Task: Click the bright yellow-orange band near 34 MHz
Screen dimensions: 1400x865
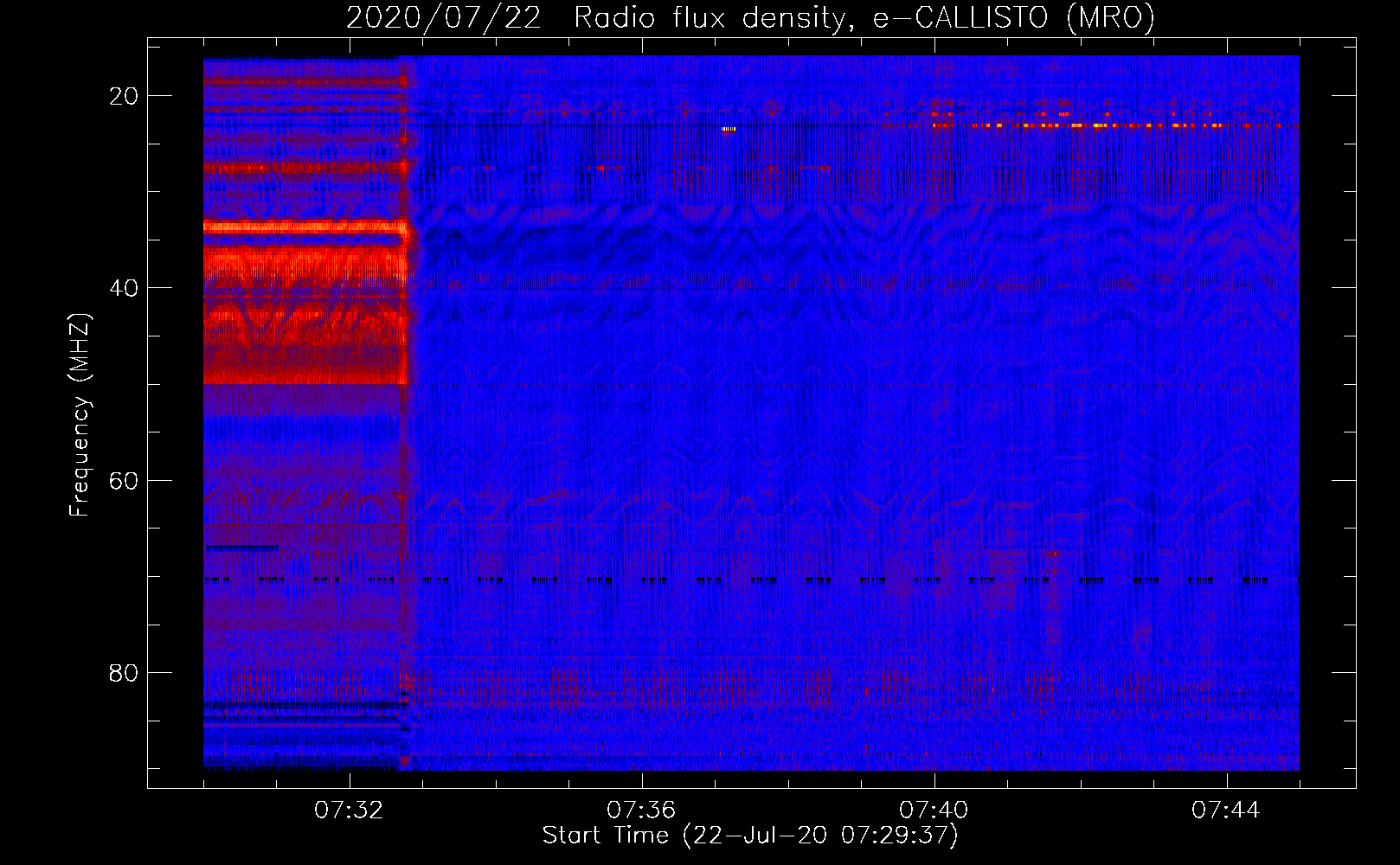Action: [305, 227]
